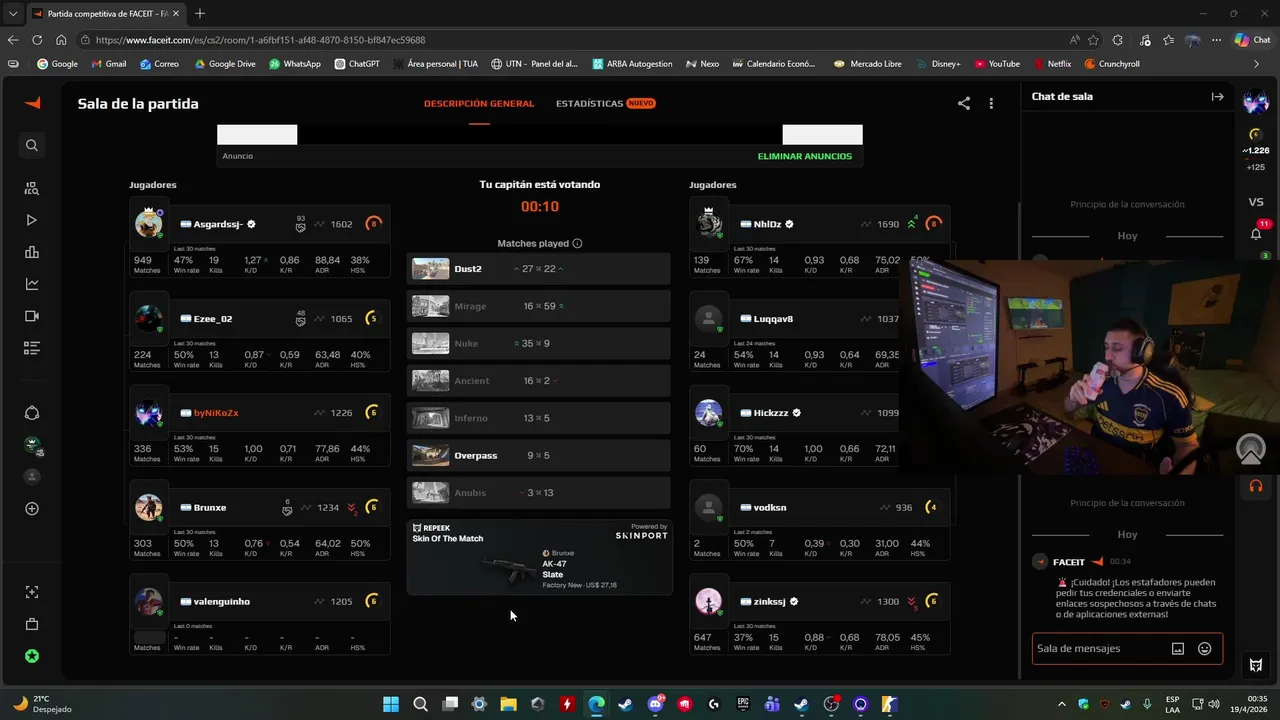Screen dimensions: 1280x720
Task: Click vodksn level 4 badge
Action: pyautogui.click(x=932, y=507)
